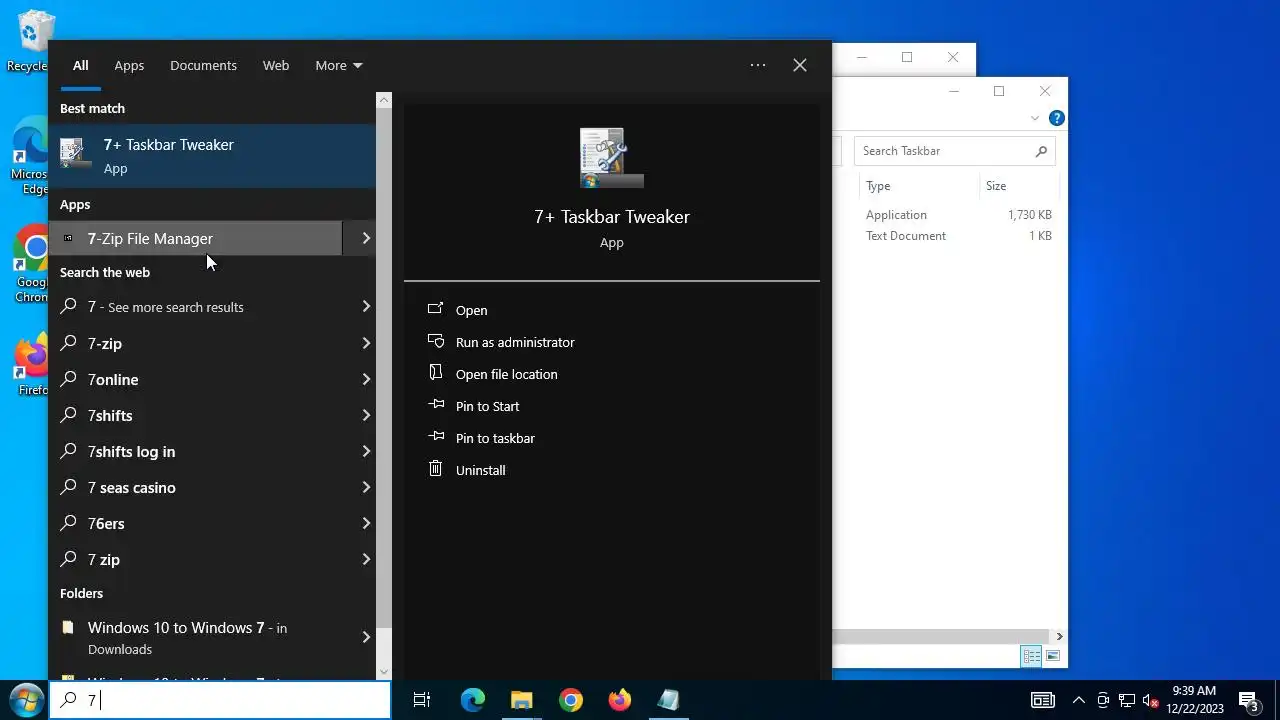1280x720 pixels.
Task: Click the Open file location icon
Action: [435, 373]
